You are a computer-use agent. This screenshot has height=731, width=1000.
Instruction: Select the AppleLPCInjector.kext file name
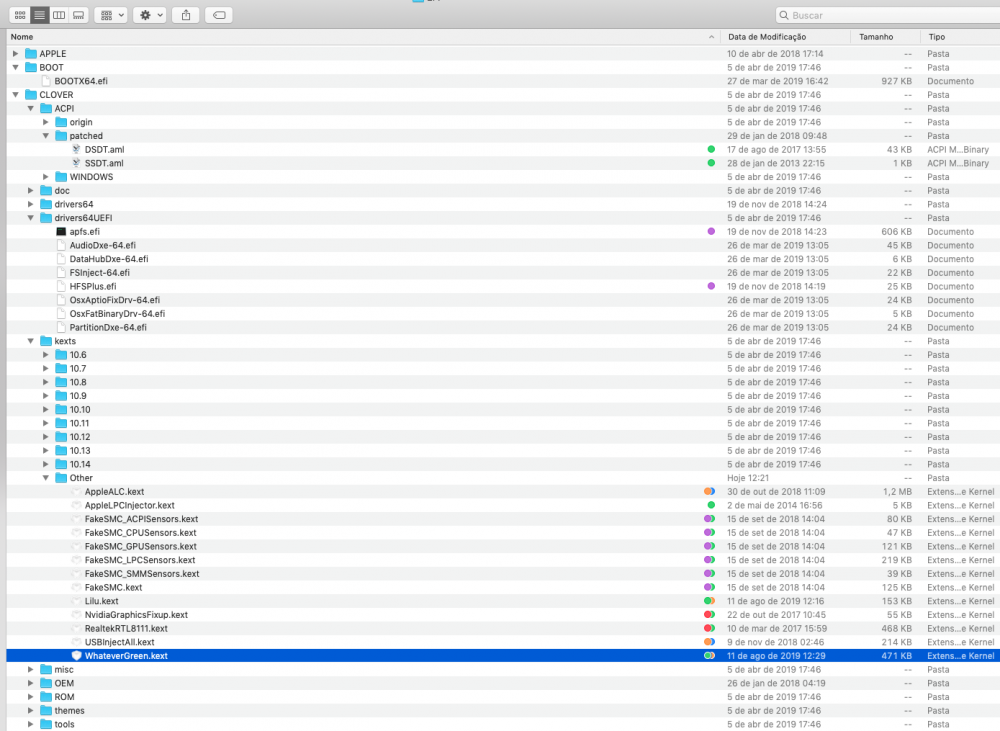(130, 505)
